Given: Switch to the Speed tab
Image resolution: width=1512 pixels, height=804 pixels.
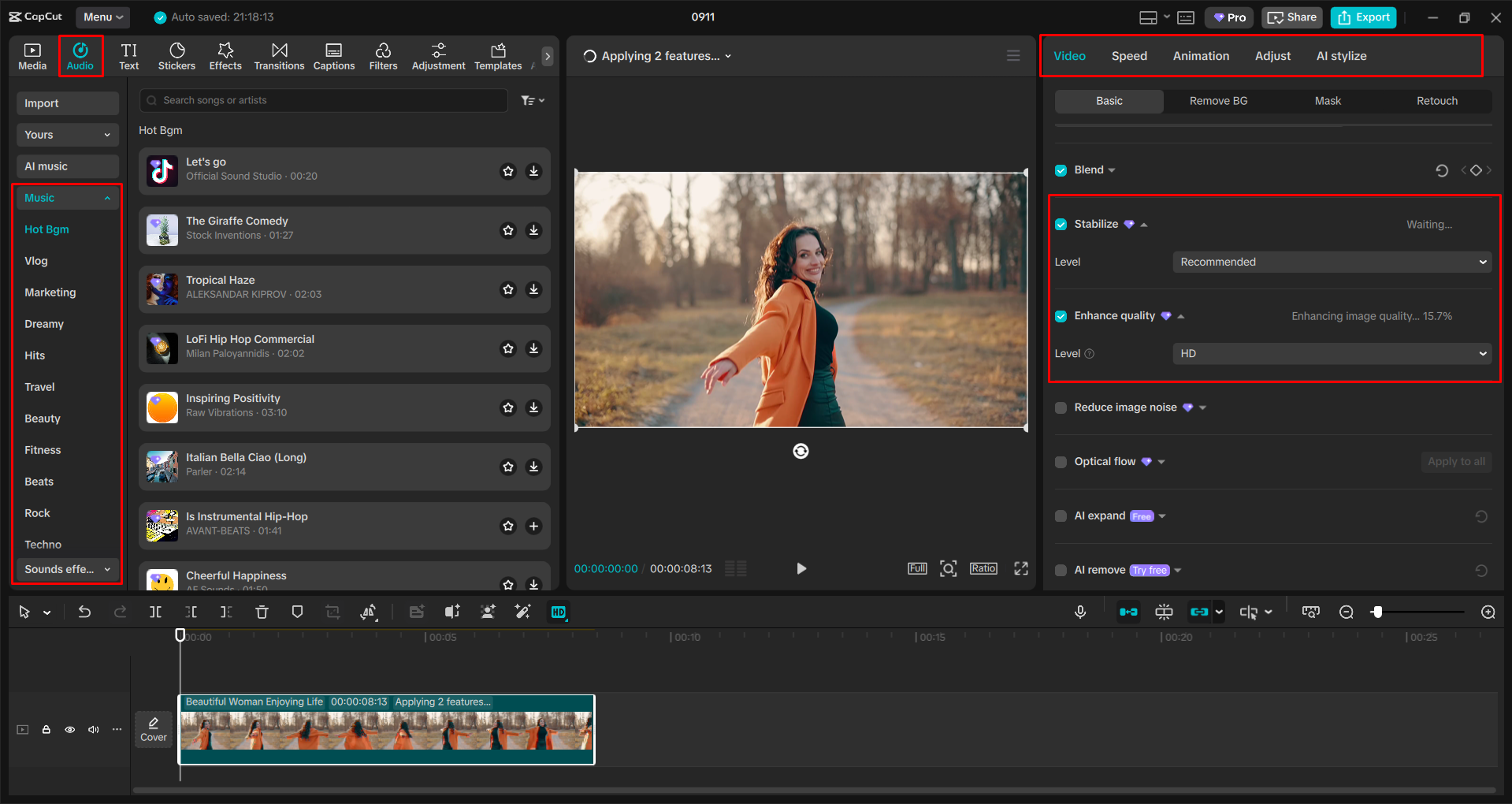Looking at the screenshot, I should 1128,55.
